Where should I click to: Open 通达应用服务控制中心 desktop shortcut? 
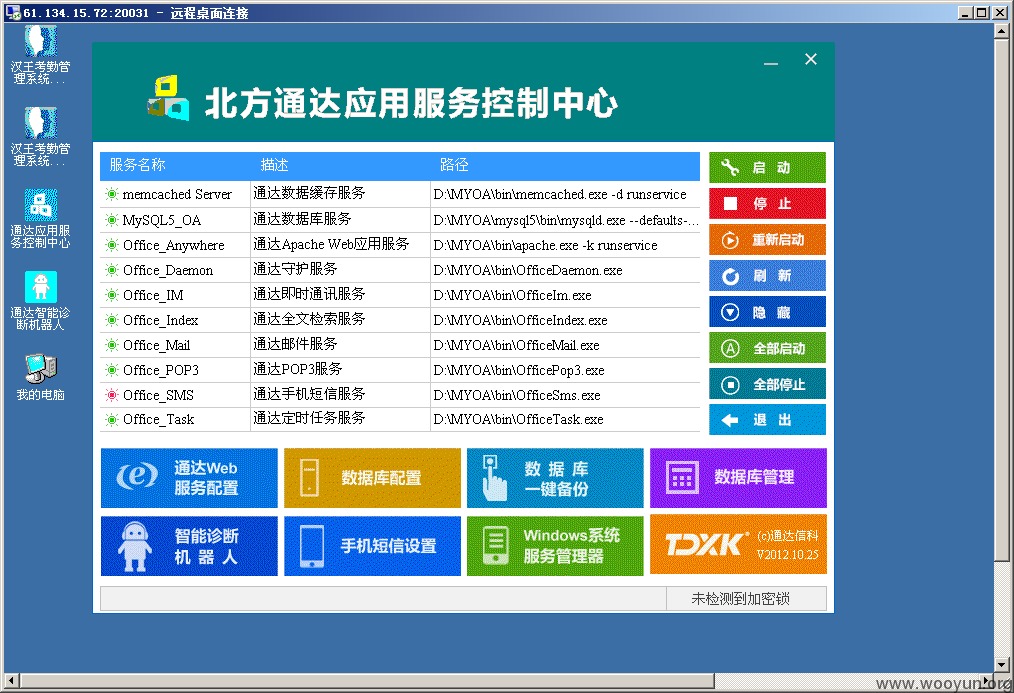click(x=40, y=219)
